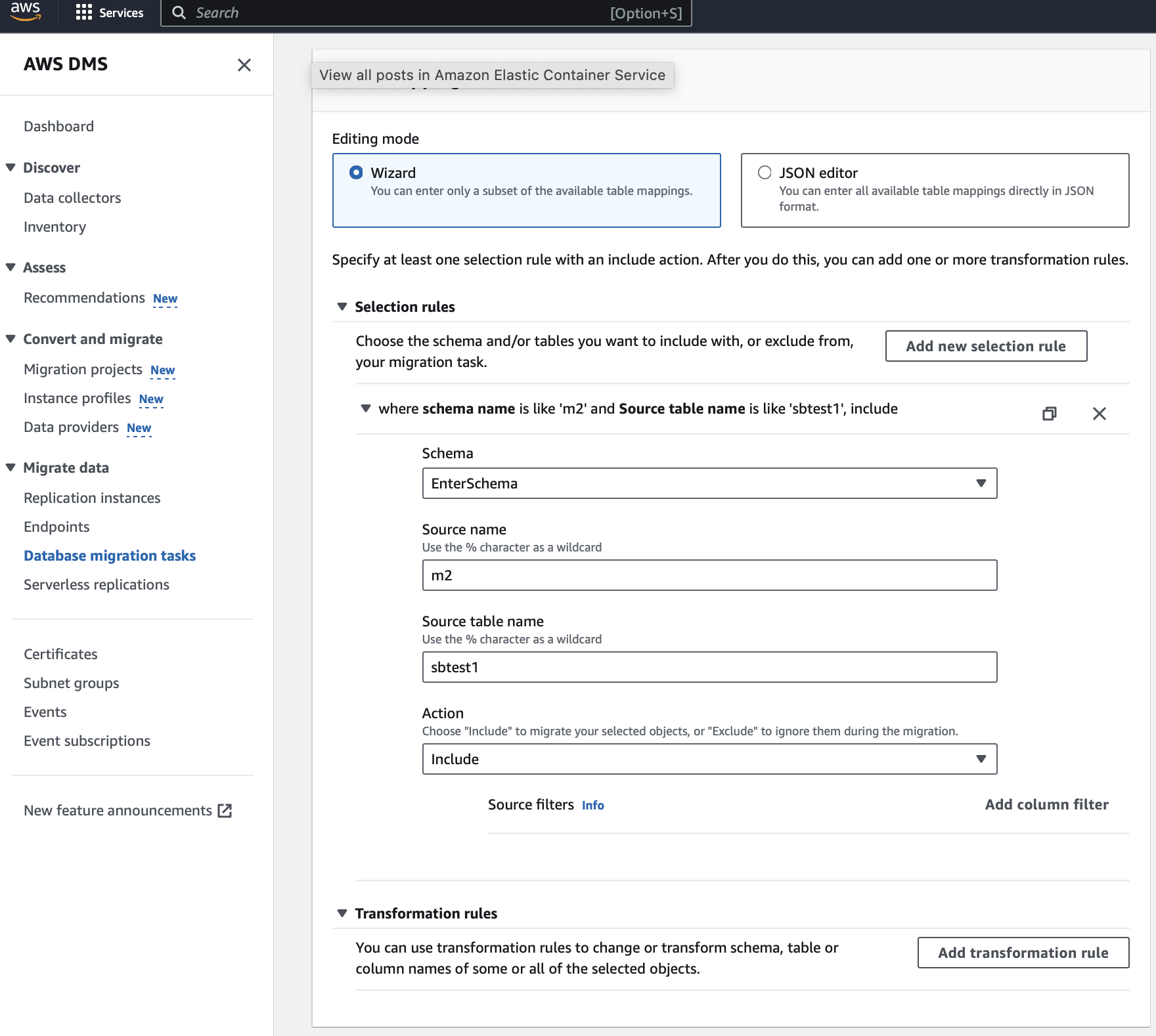Select the Wizard editing mode
The width and height of the screenshot is (1156, 1036).
527,190
